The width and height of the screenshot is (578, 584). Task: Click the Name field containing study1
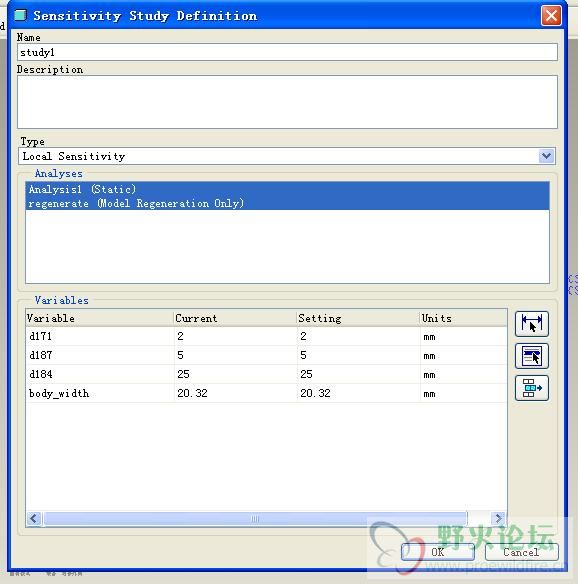(x=287, y=52)
